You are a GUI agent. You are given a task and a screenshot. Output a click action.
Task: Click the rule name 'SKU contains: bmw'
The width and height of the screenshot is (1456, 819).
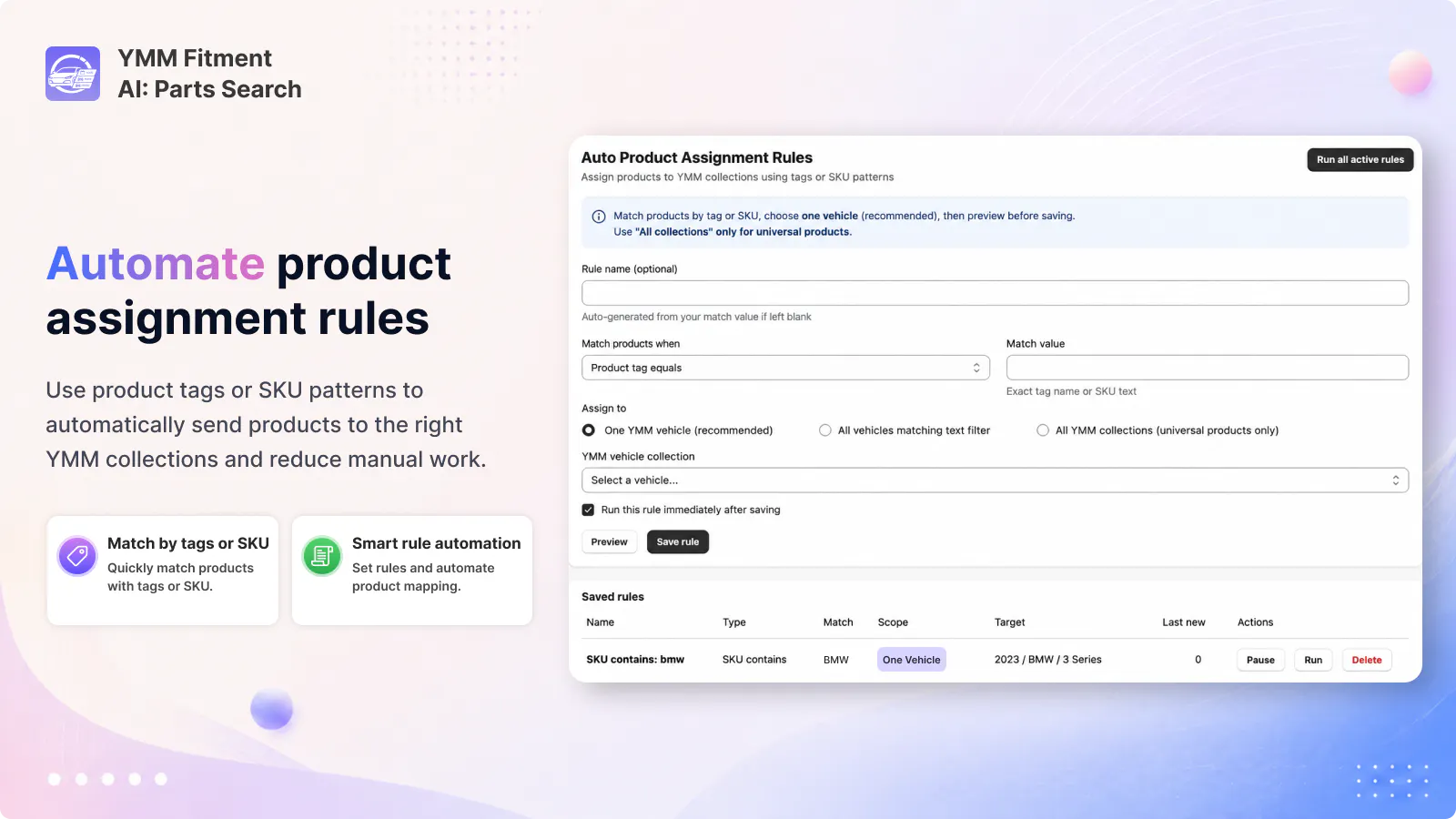pyautogui.click(x=635, y=660)
